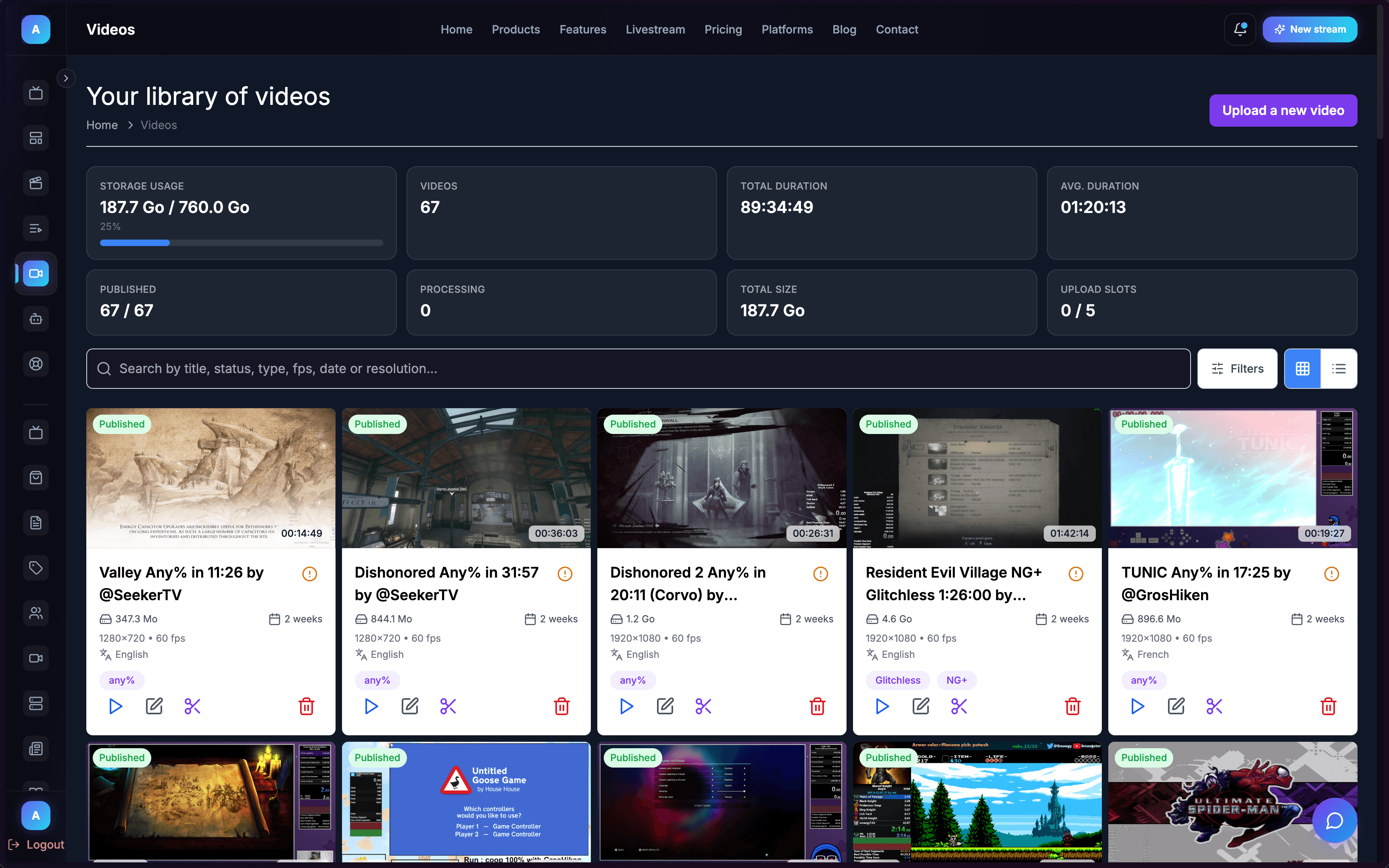The image size is (1389, 868).
Task: Click the robot icon in the sidebar
Action: (x=35, y=319)
